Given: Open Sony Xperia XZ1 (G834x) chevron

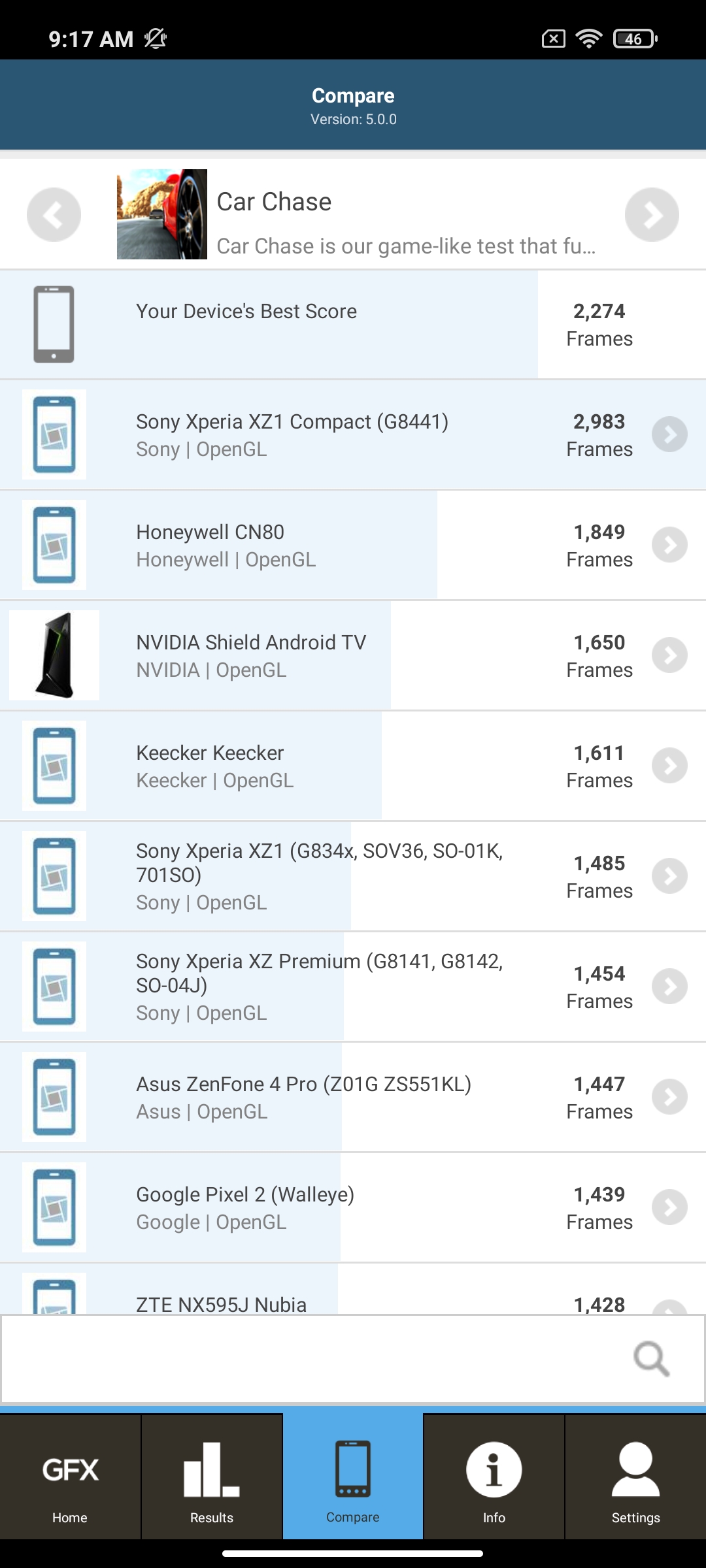Looking at the screenshot, I should [669, 876].
